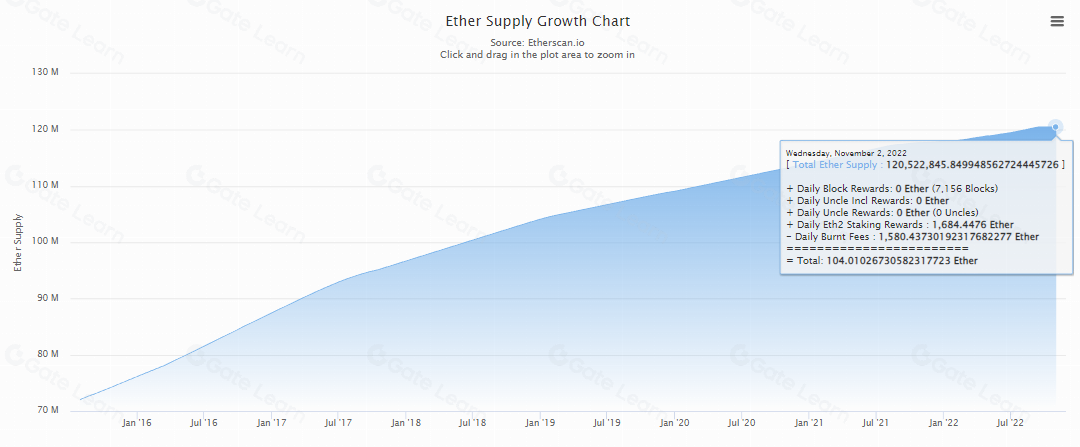Click the "Daily Burnt Fees" line in tooltip
The image size is (1080, 447).
tap(913, 237)
